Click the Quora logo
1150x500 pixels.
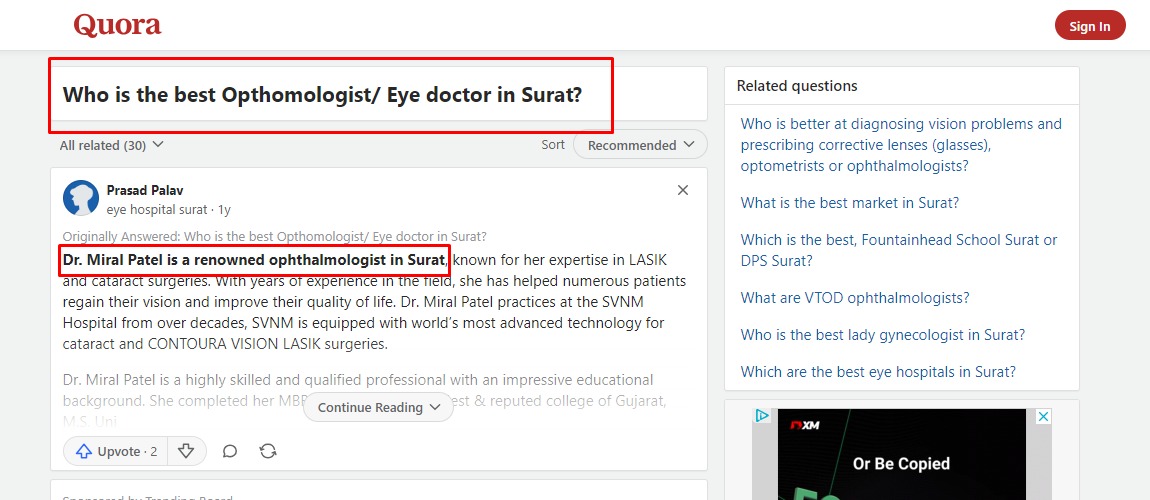coord(117,26)
